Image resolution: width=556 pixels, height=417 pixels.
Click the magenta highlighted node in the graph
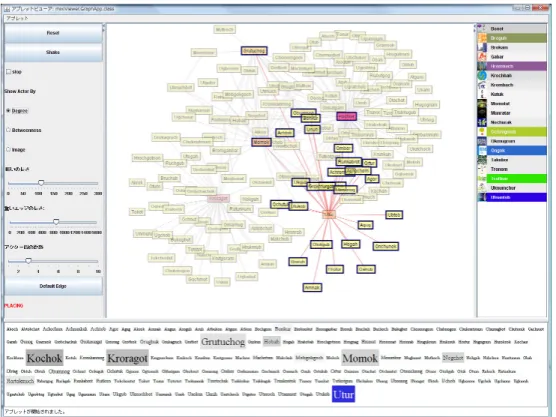point(346,116)
